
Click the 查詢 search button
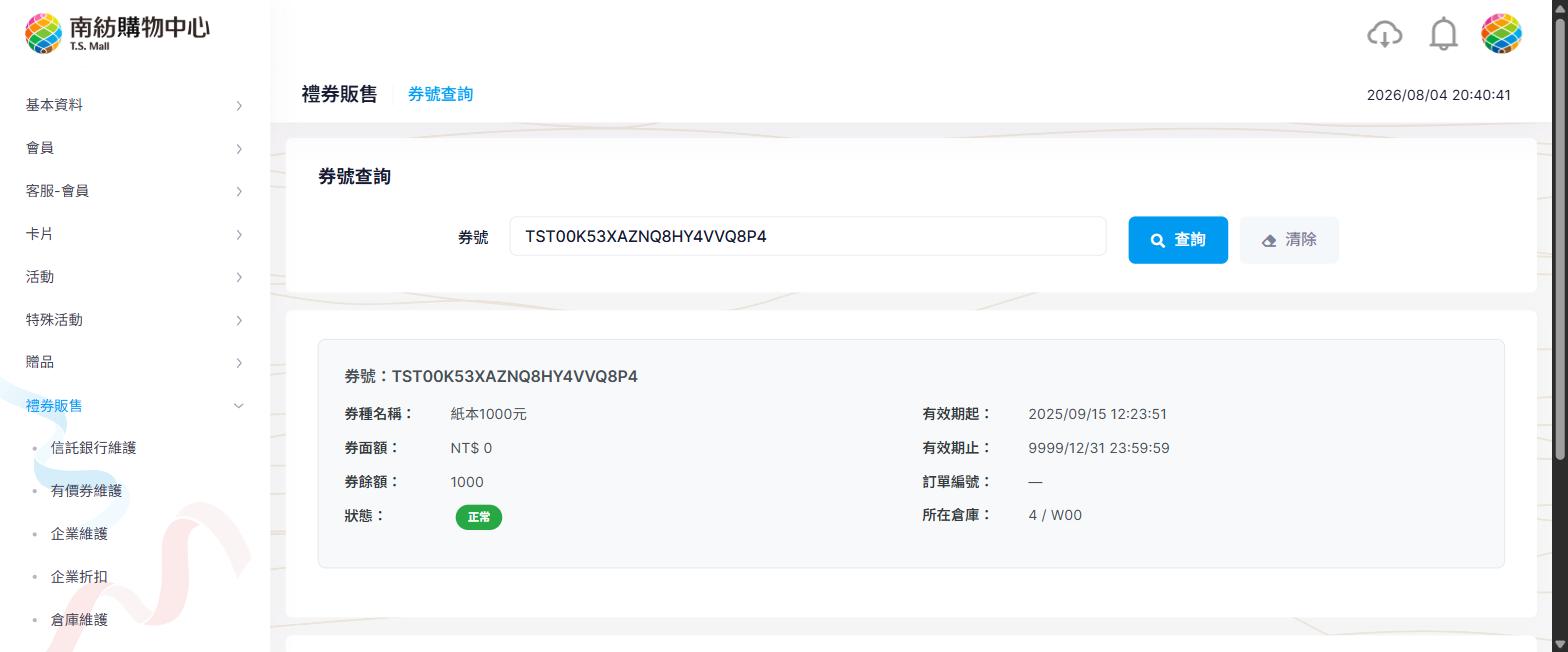(x=1178, y=240)
